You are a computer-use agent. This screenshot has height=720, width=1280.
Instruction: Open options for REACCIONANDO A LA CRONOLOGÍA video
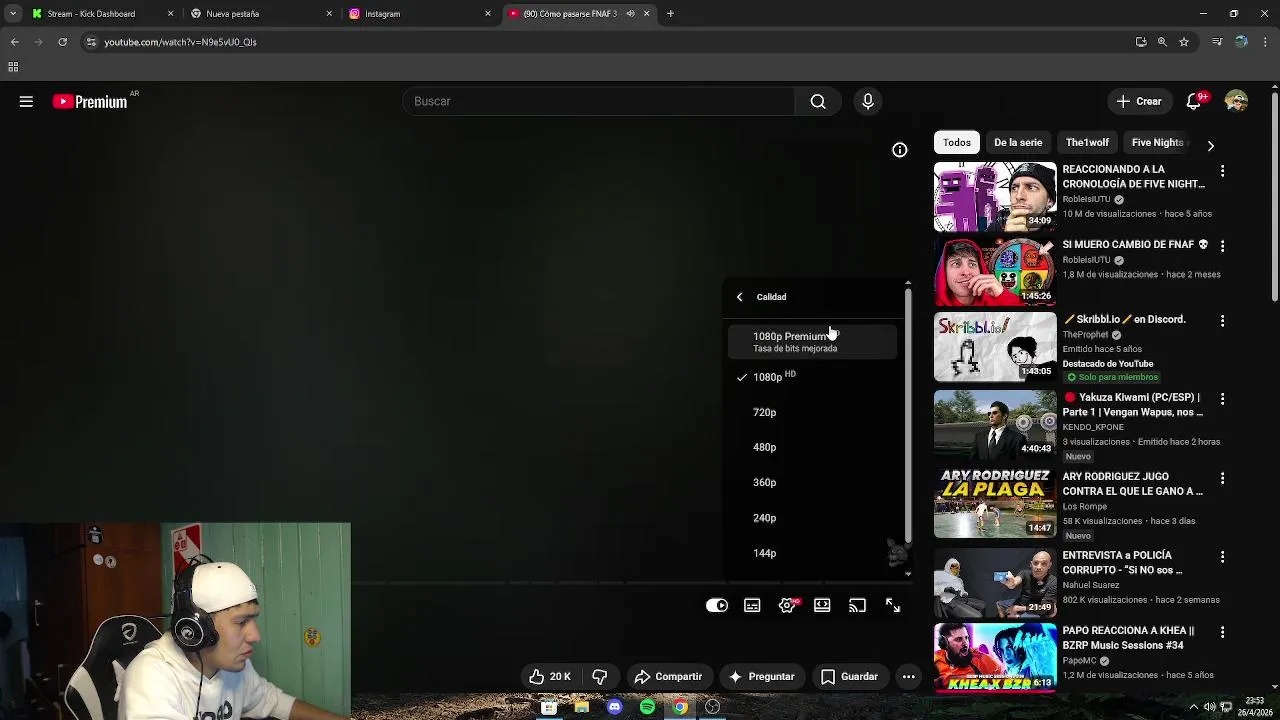click(1222, 171)
